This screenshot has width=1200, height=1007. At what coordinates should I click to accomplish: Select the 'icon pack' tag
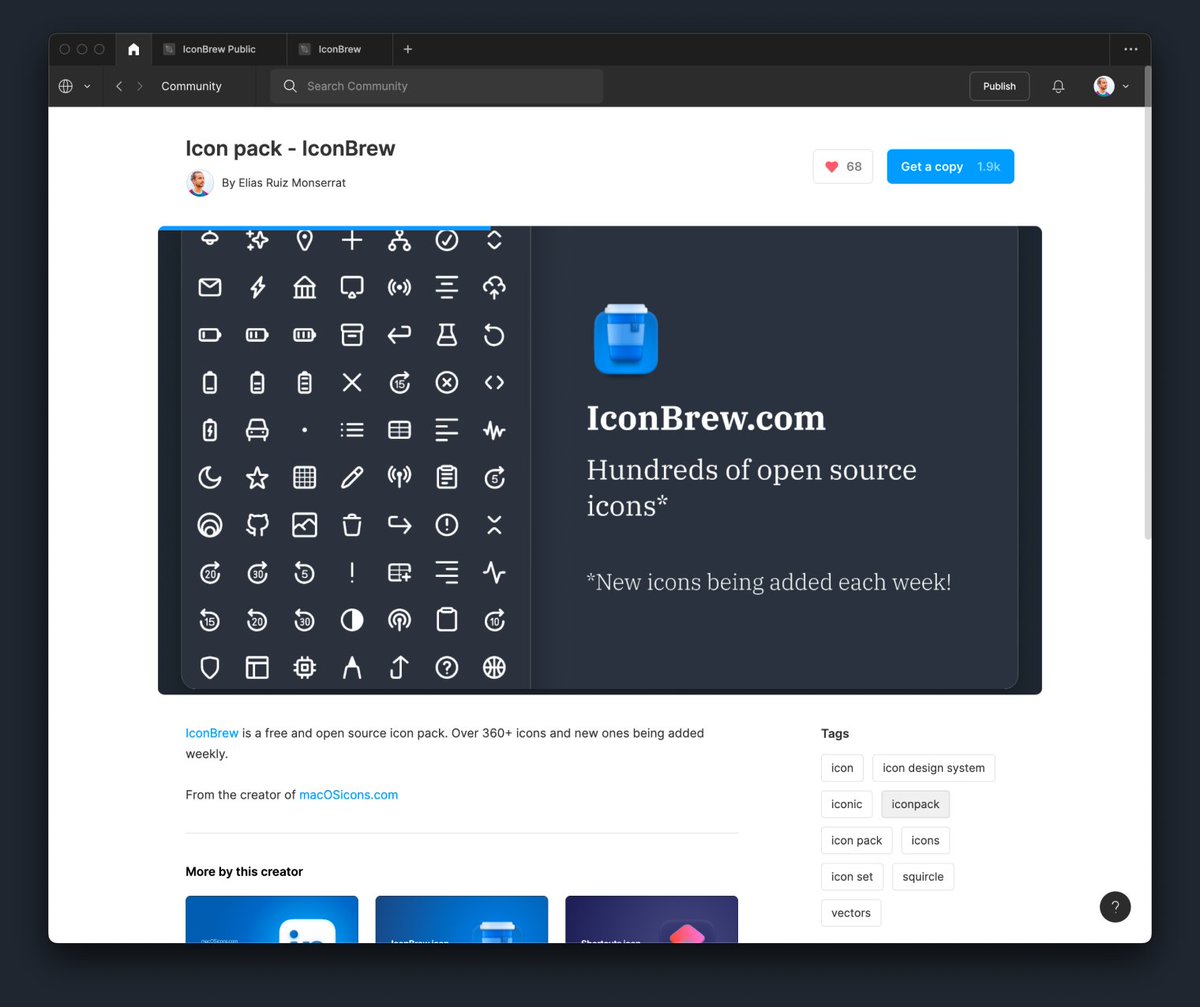[x=857, y=840]
